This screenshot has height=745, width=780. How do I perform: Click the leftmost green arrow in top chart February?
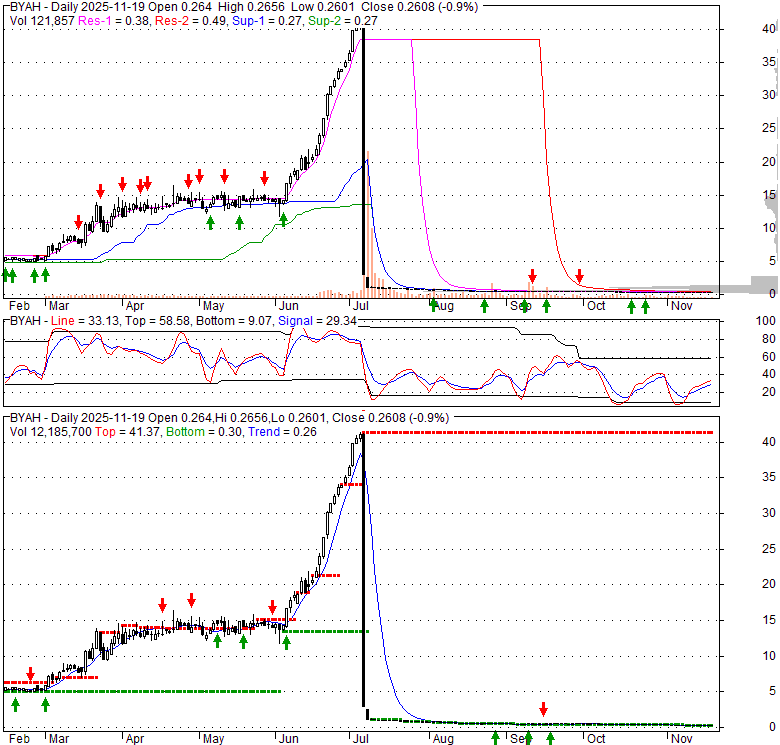pyautogui.click(x=5, y=274)
